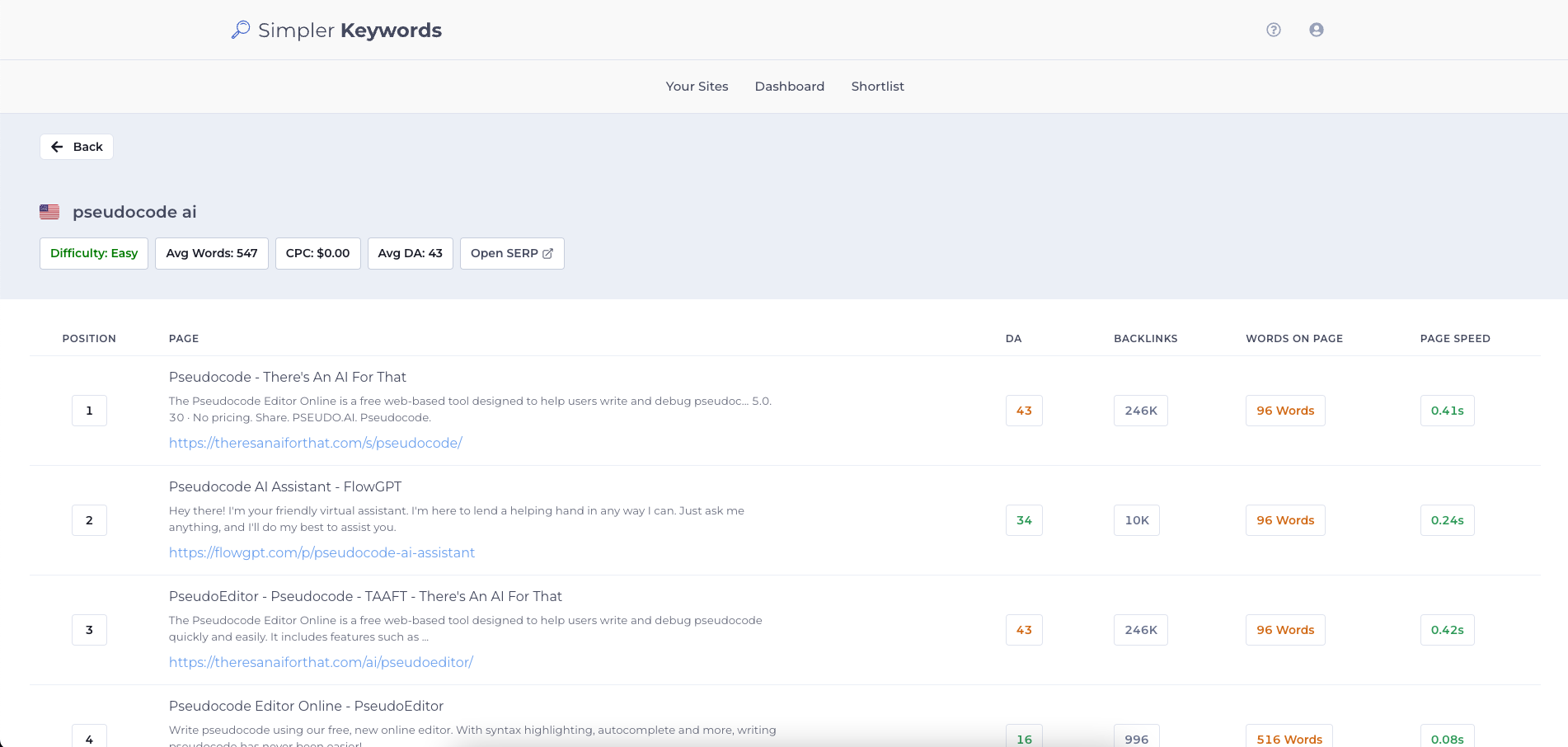This screenshot has width=1568, height=747.
Task: Click '96 Words' in the FlowGPT row
Action: 1285,520
